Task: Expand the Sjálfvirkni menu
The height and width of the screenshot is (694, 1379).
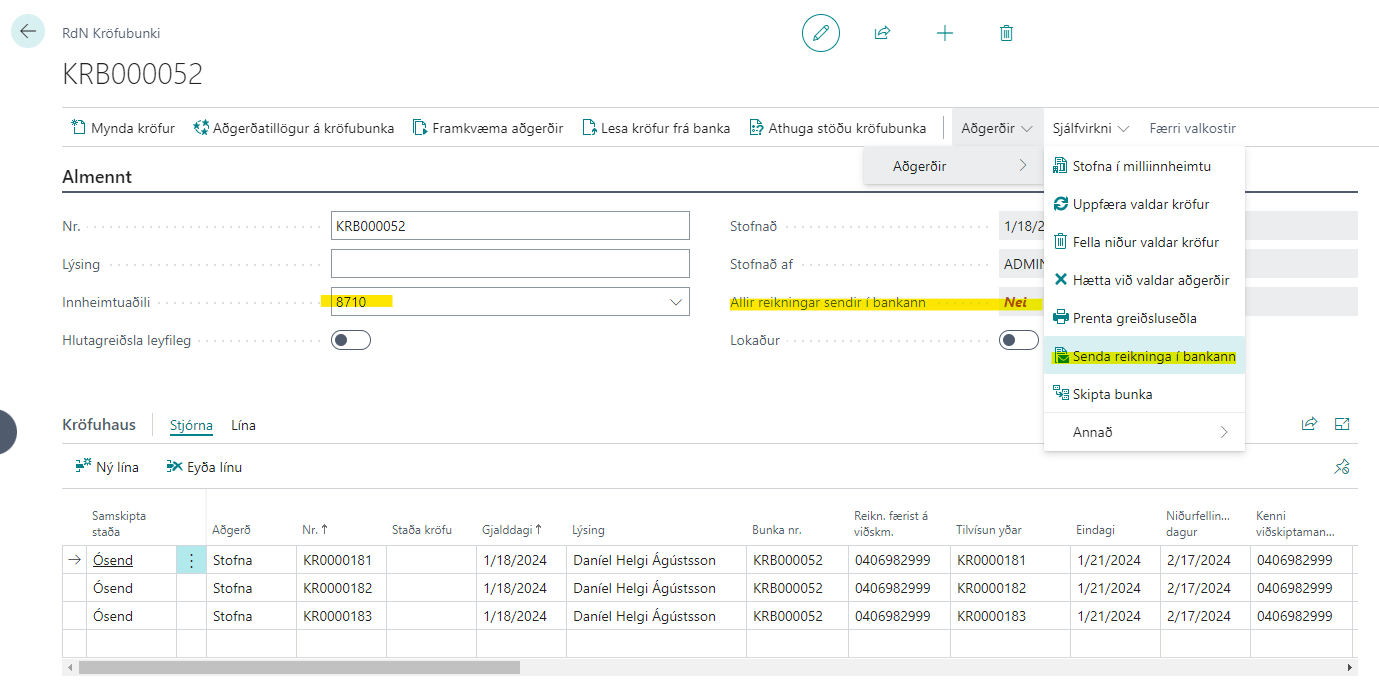Action: 1090,128
